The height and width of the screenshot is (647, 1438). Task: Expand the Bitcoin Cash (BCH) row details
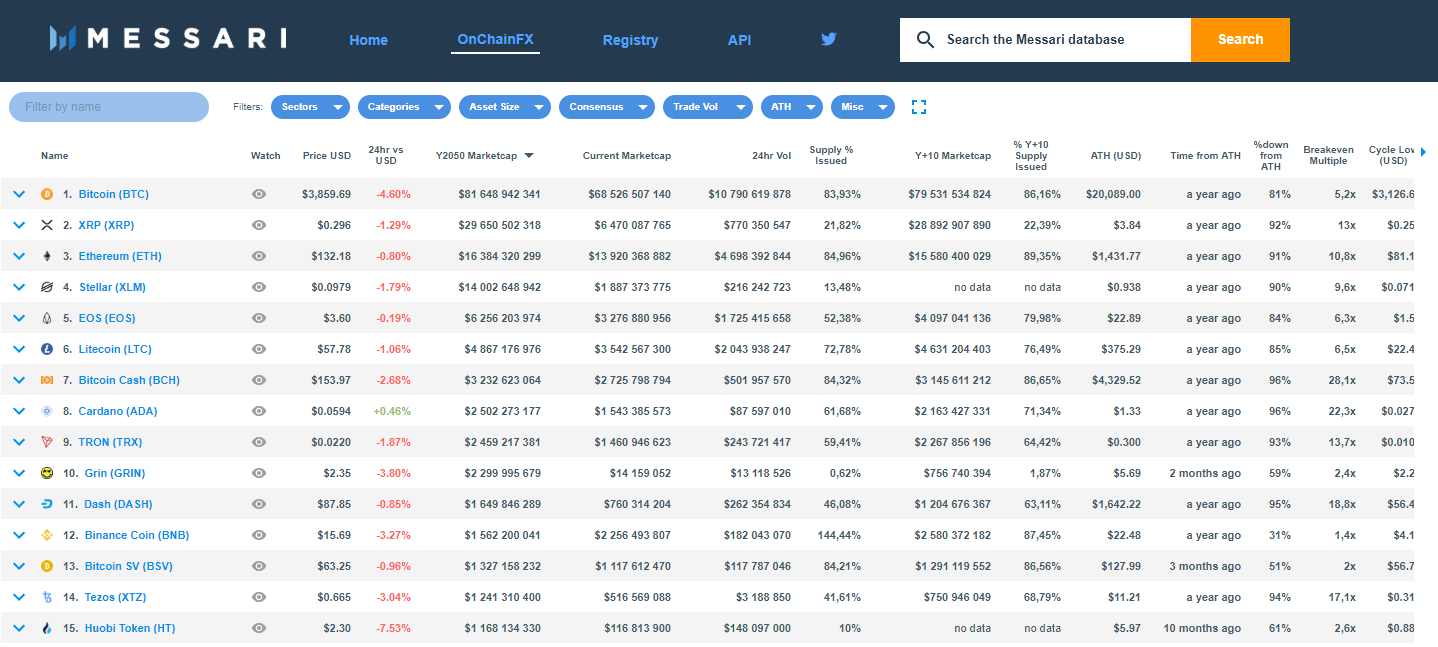pos(18,380)
